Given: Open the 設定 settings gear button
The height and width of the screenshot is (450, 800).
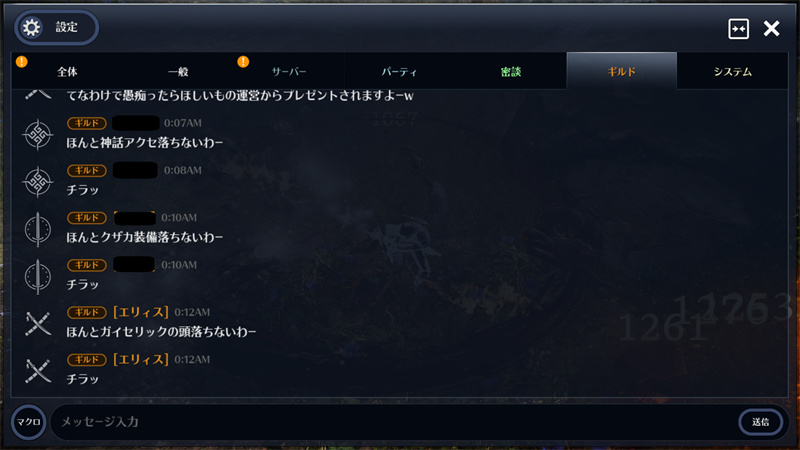Looking at the screenshot, I should click(56, 27).
